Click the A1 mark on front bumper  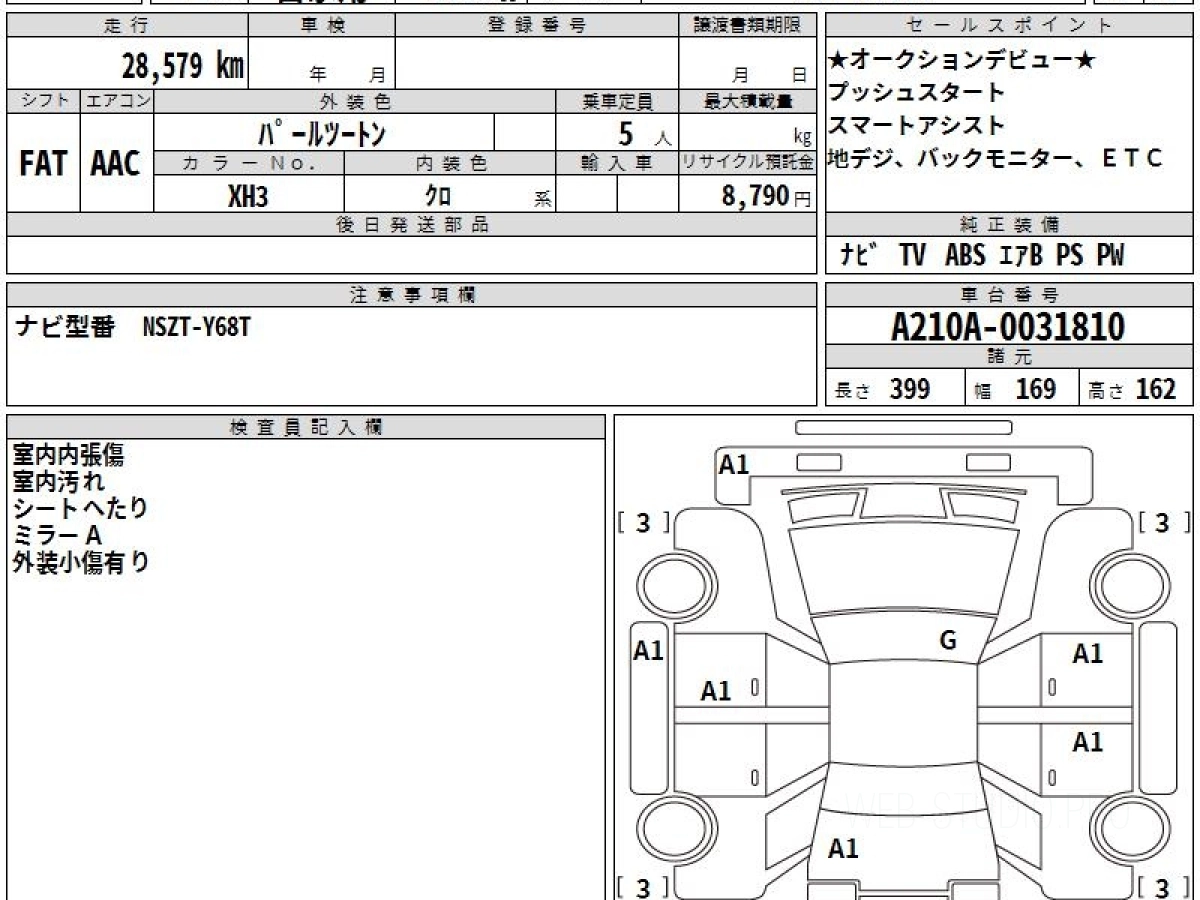(734, 464)
